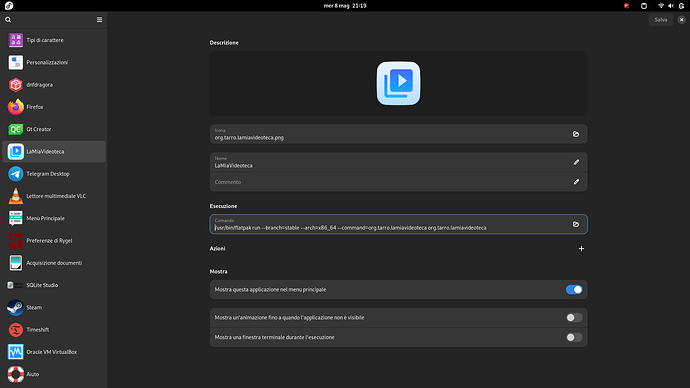Select the LaMiaVideoteca sidebar icon
690x388 pixels.
tap(16, 151)
